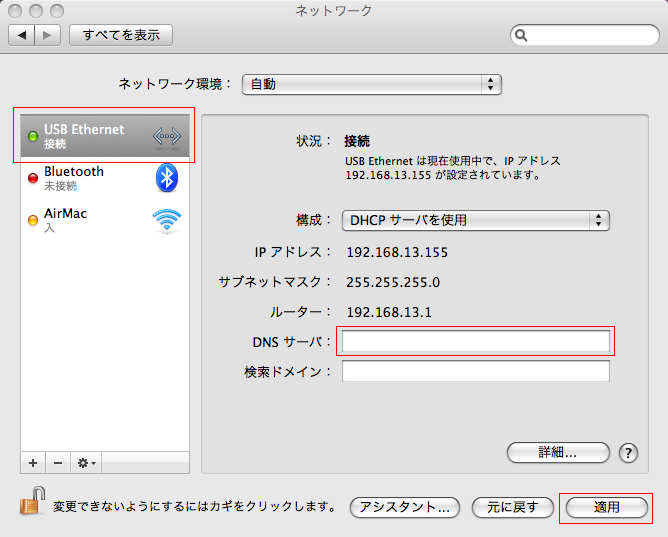Click the AirMac Wi-Fi signal icon

click(x=167, y=220)
